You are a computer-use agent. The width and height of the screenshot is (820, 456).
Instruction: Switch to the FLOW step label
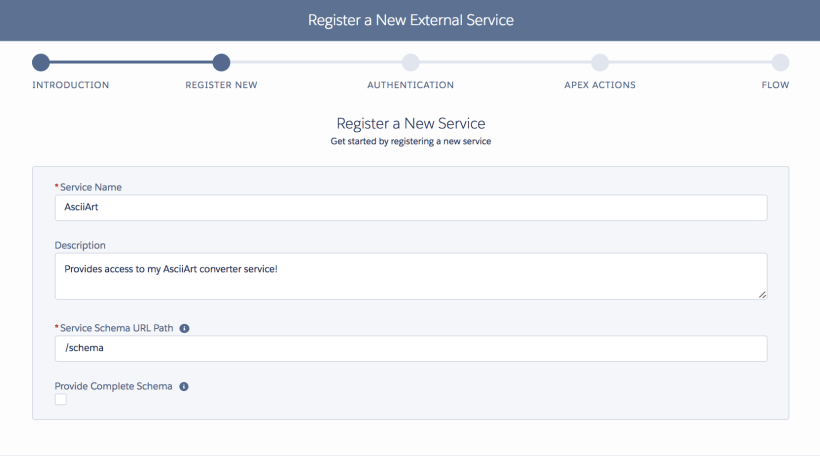click(775, 85)
